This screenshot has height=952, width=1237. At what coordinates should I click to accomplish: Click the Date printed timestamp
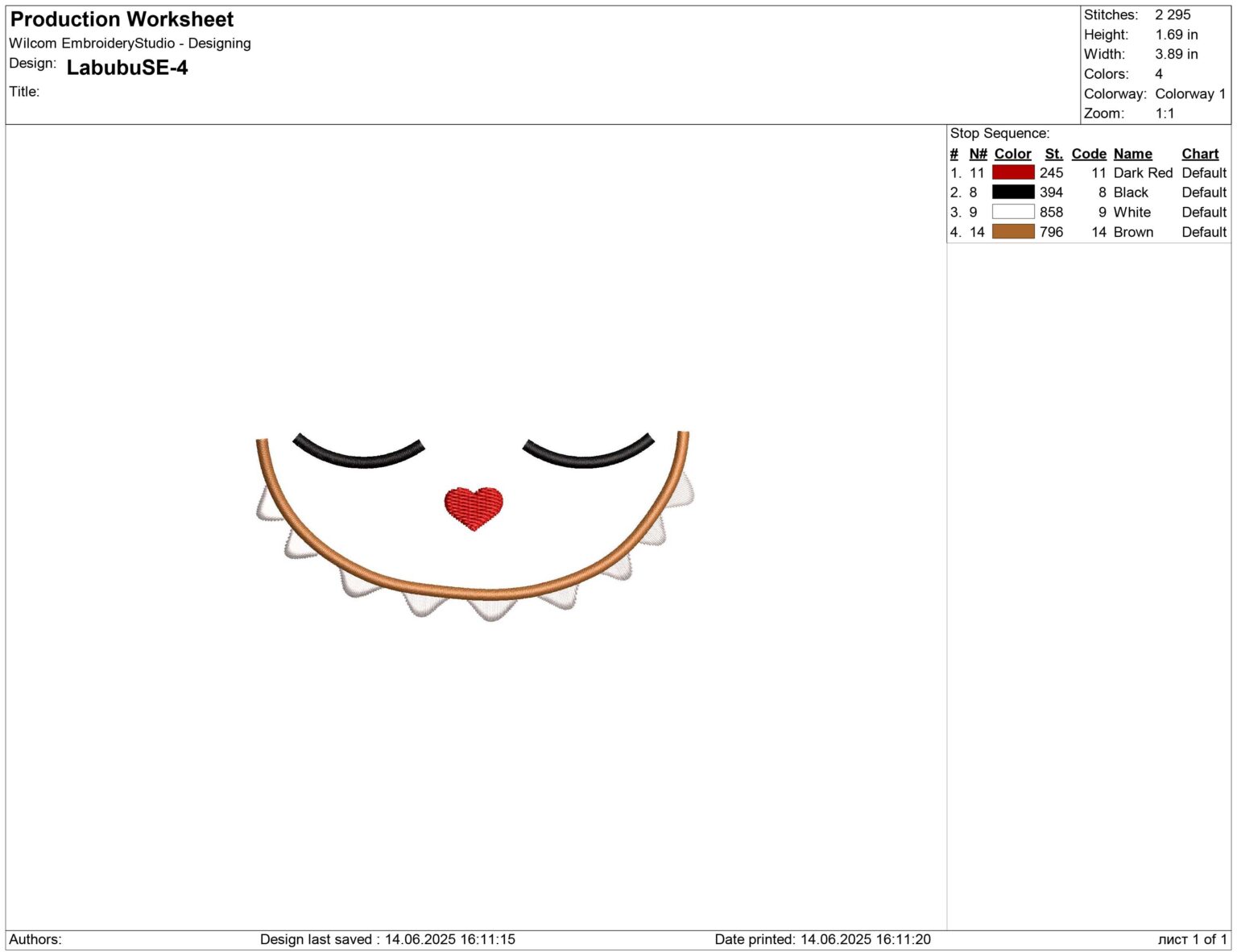click(x=822, y=938)
